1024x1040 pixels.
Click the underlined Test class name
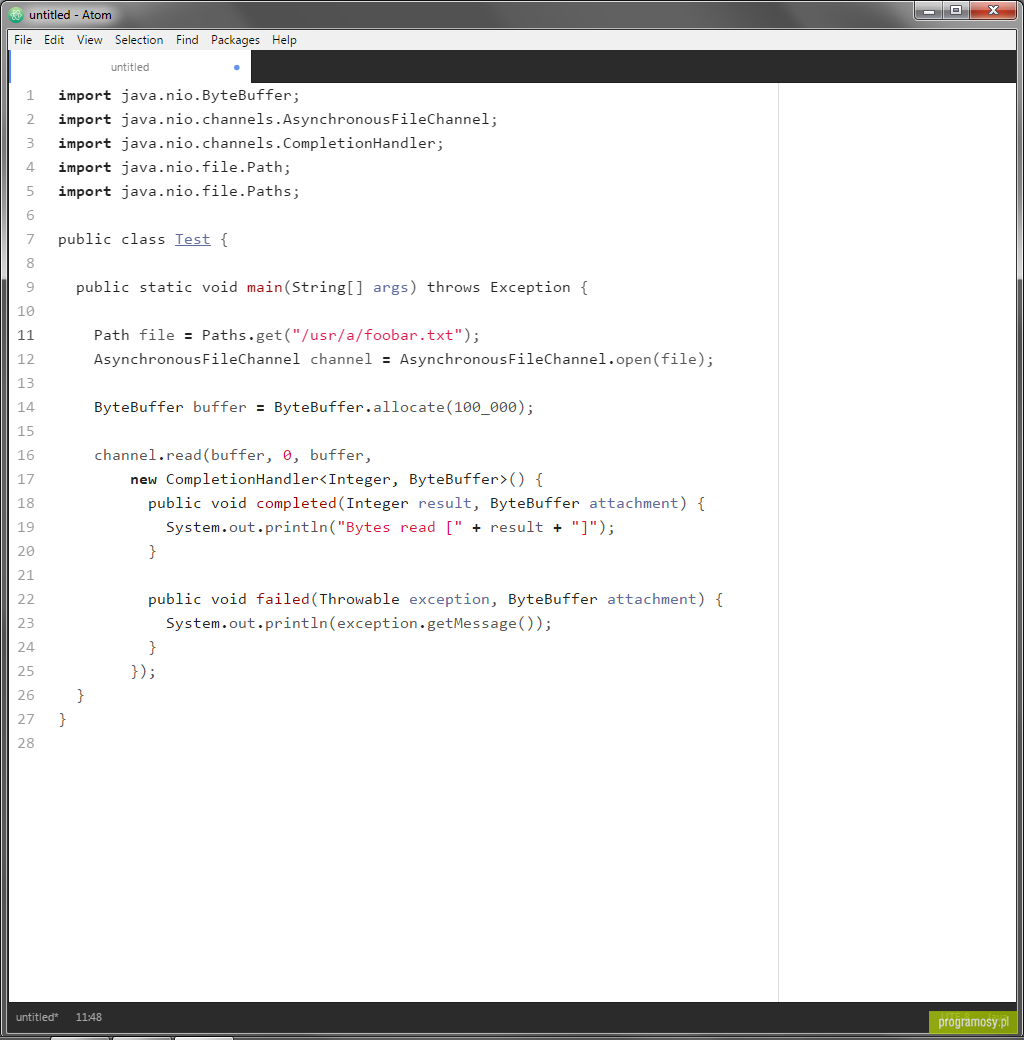click(193, 239)
